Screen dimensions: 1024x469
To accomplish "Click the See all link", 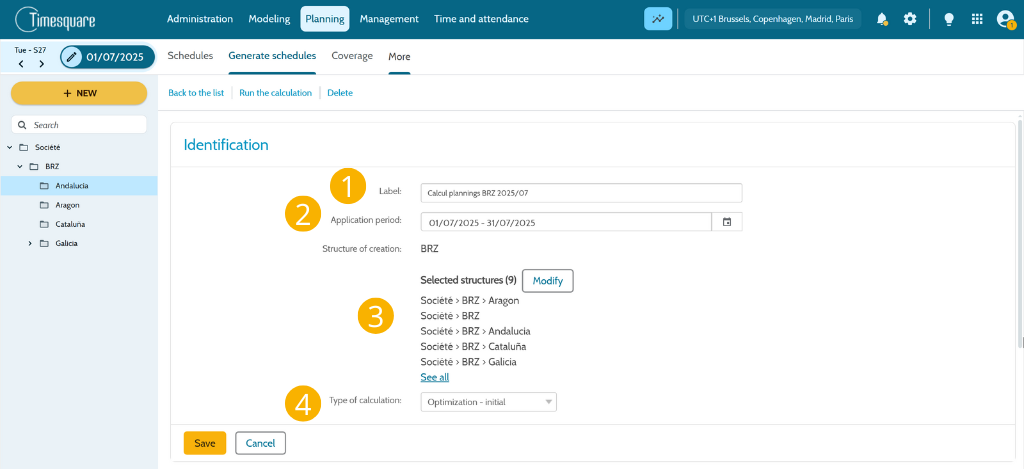I will coord(435,378).
